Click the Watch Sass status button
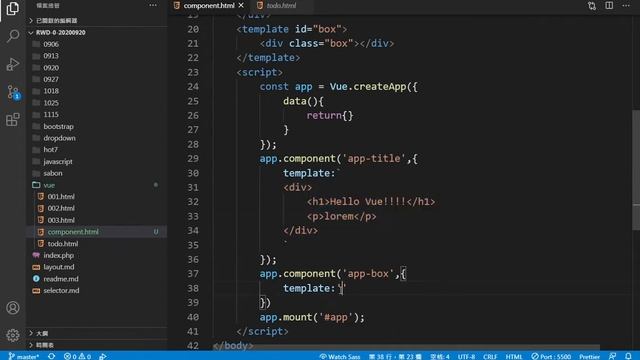 [340, 356]
